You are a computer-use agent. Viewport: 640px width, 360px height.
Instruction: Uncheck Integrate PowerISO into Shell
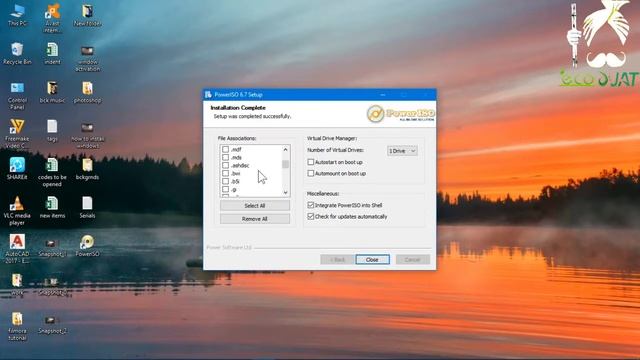pyautogui.click(x=311, y=205)
